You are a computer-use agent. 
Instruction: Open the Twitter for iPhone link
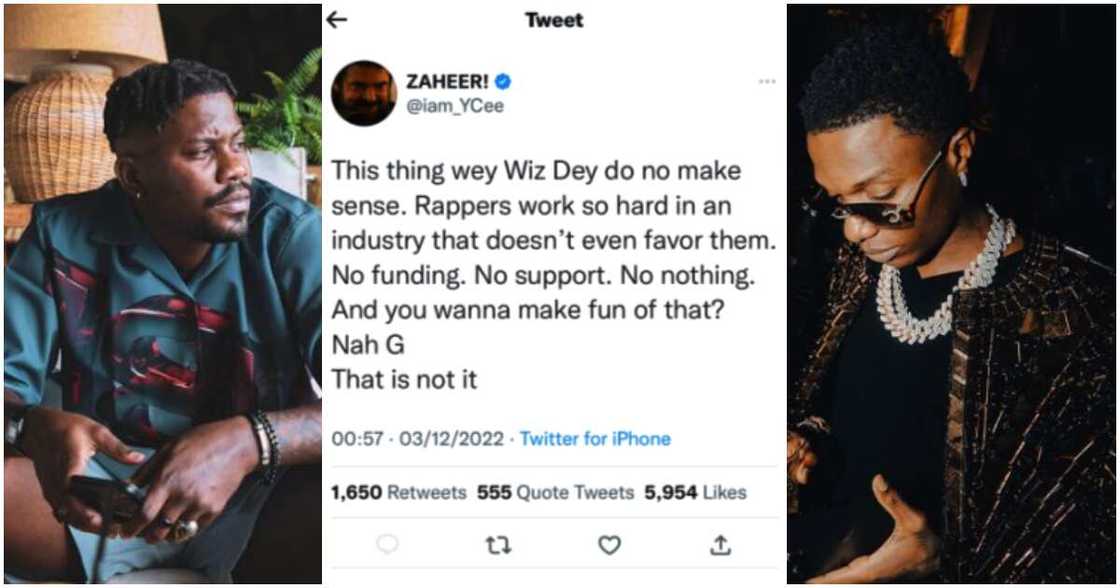pyautogui.click(x=595, y=438)
